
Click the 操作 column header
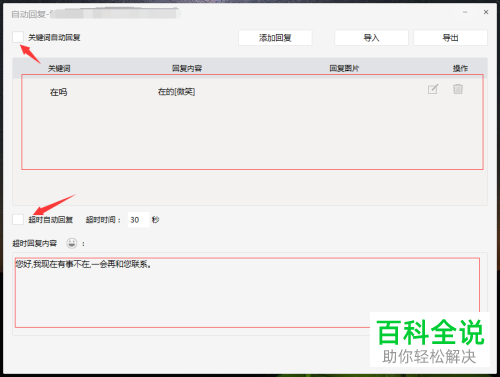click(x=460, y=68)
